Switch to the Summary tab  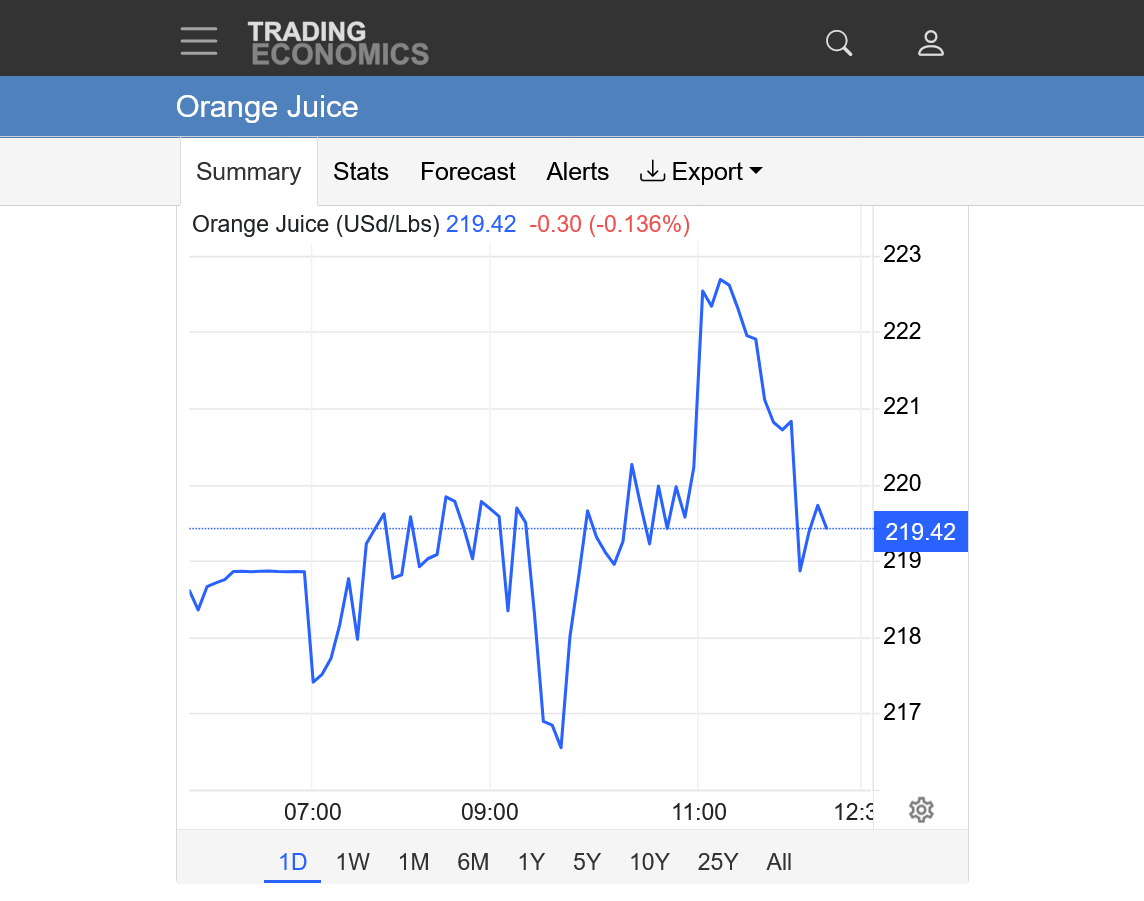248,172
